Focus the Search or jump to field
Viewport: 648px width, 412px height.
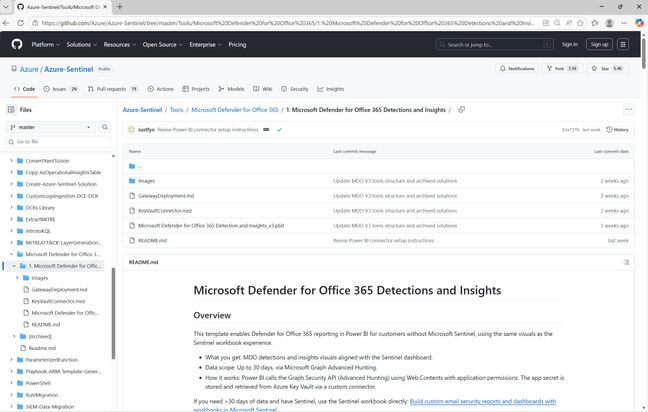495,44
